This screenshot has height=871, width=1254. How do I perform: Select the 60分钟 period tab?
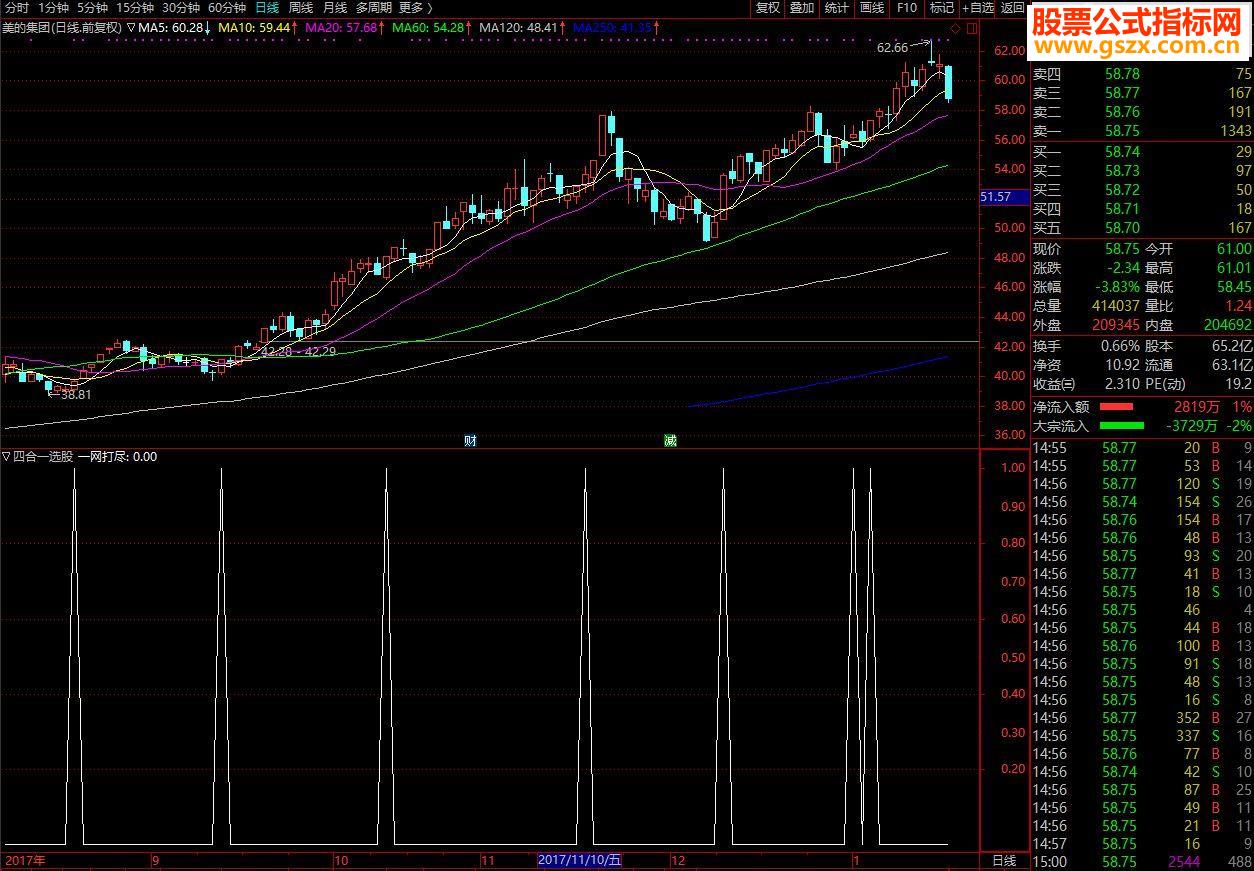coord(227,8)
